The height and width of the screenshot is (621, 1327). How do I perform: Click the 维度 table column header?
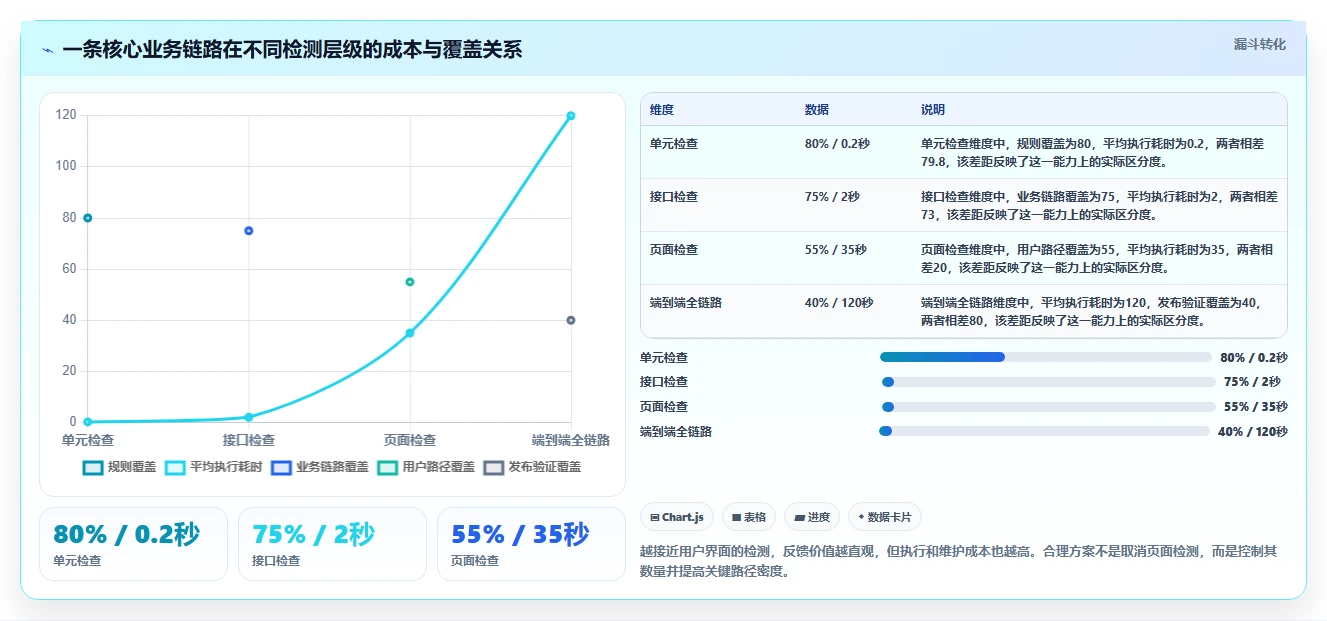point(662,110)
